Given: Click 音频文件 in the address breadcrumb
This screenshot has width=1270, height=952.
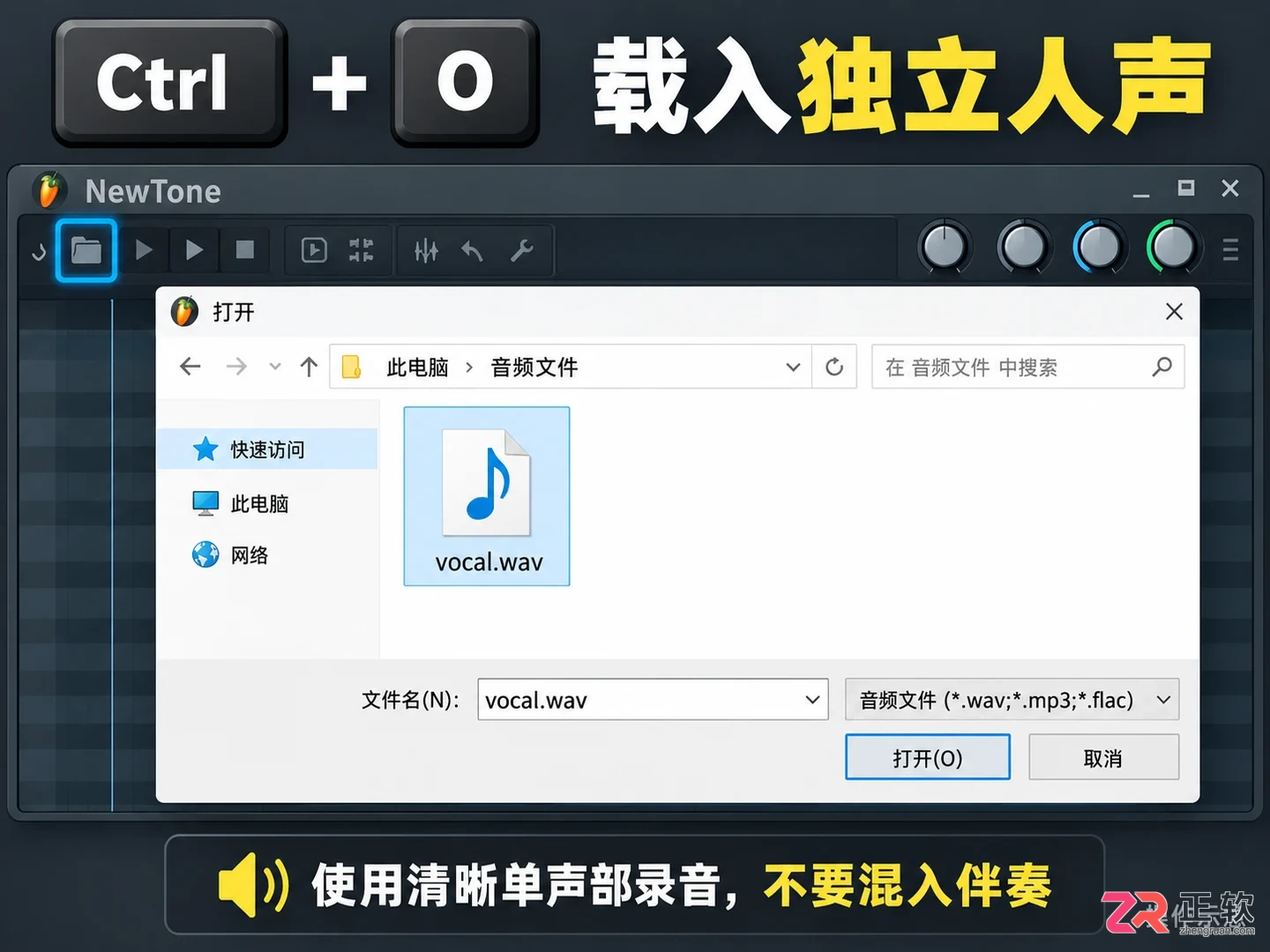Looking at the screenshot, I should point(534,367).
